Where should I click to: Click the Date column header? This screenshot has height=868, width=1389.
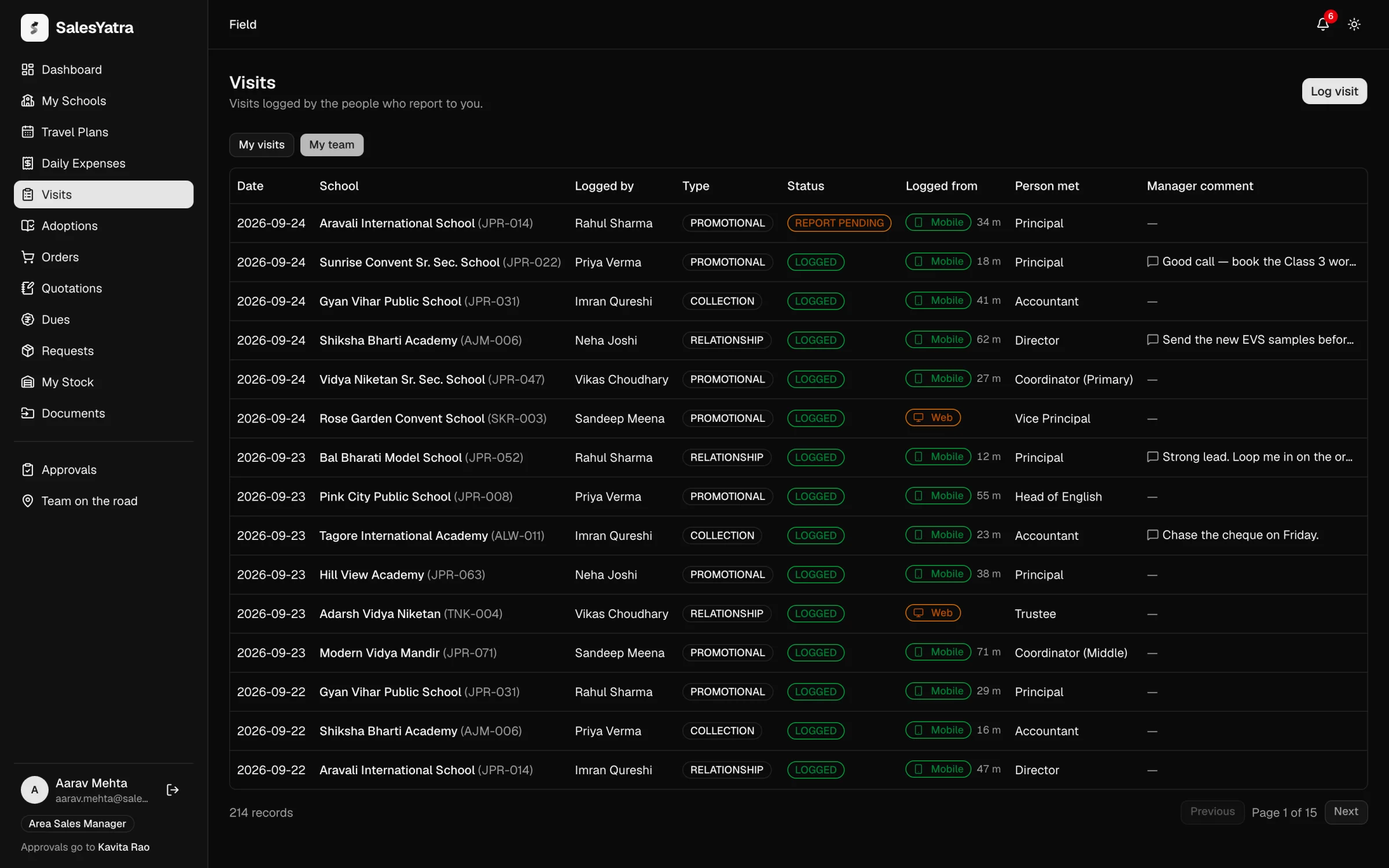(250, 186)
